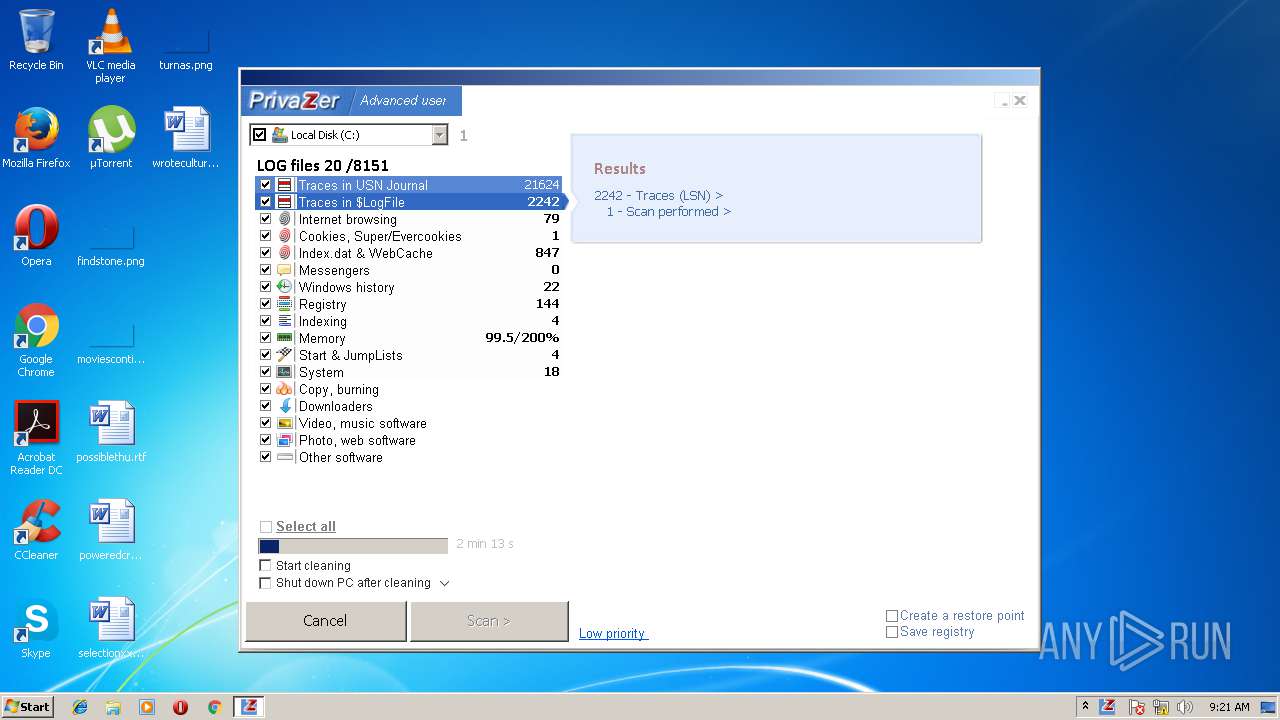1280x720 pixels.
Task: Enable Start cleaning checkbox
Action: [265, 566]
